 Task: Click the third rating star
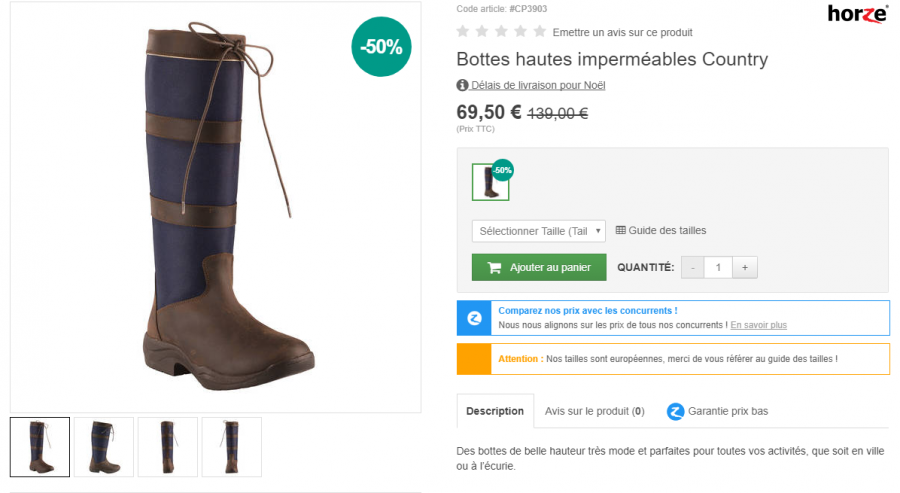(501, 32)
